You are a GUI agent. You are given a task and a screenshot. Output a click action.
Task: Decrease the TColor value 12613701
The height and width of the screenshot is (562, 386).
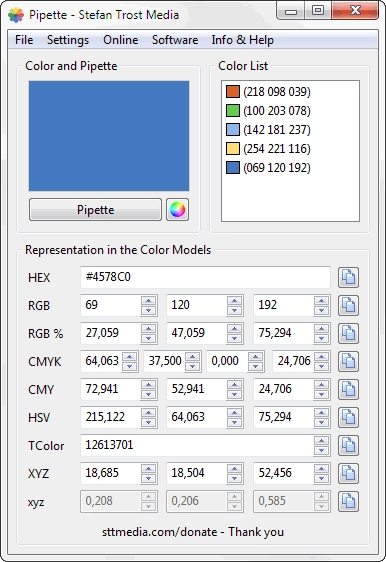(321, 450)
